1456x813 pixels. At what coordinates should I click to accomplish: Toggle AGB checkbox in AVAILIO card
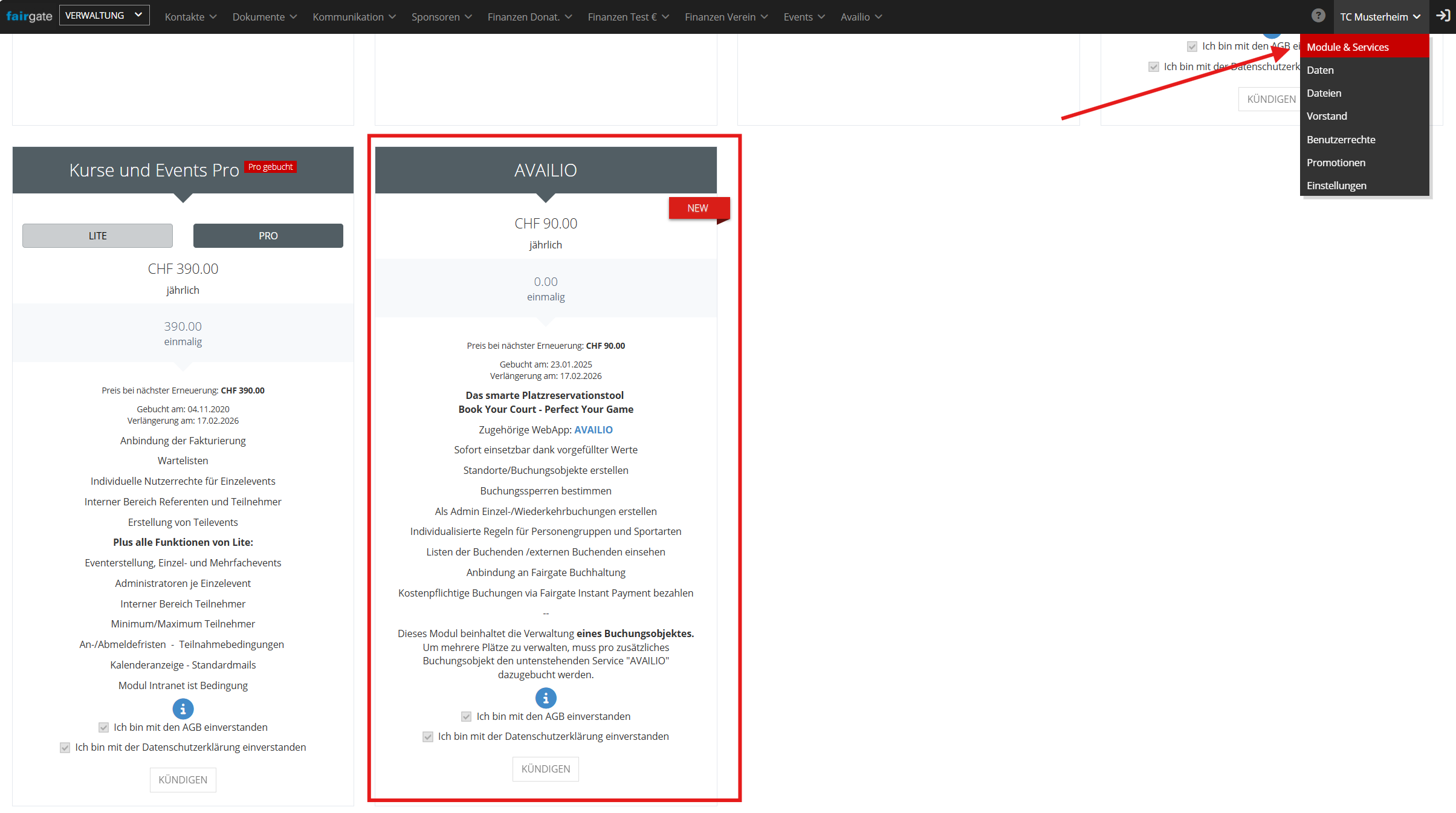tap(466, 716)
